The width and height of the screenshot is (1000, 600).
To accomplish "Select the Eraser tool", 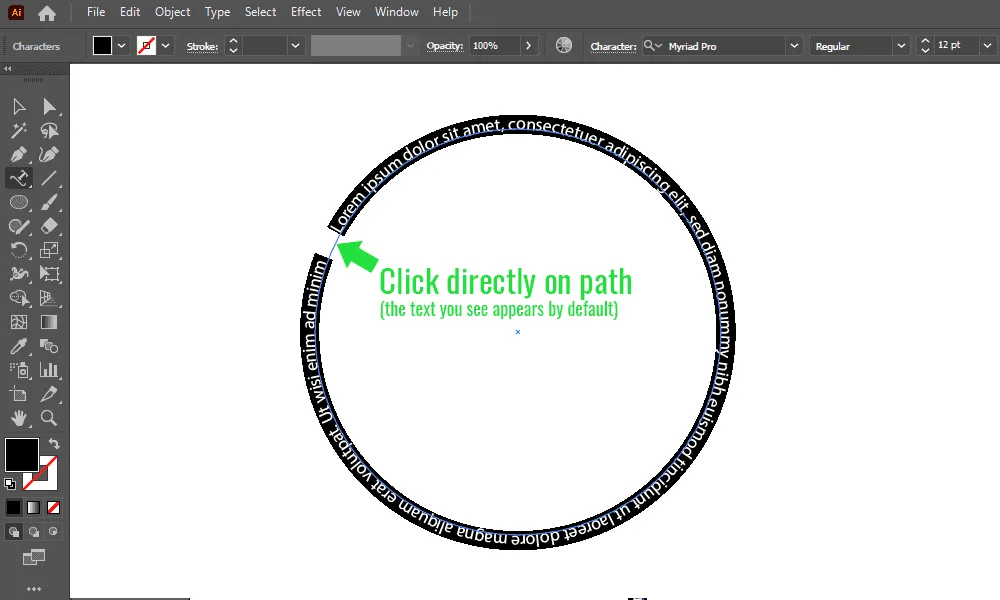I will [x=49, y=226].
